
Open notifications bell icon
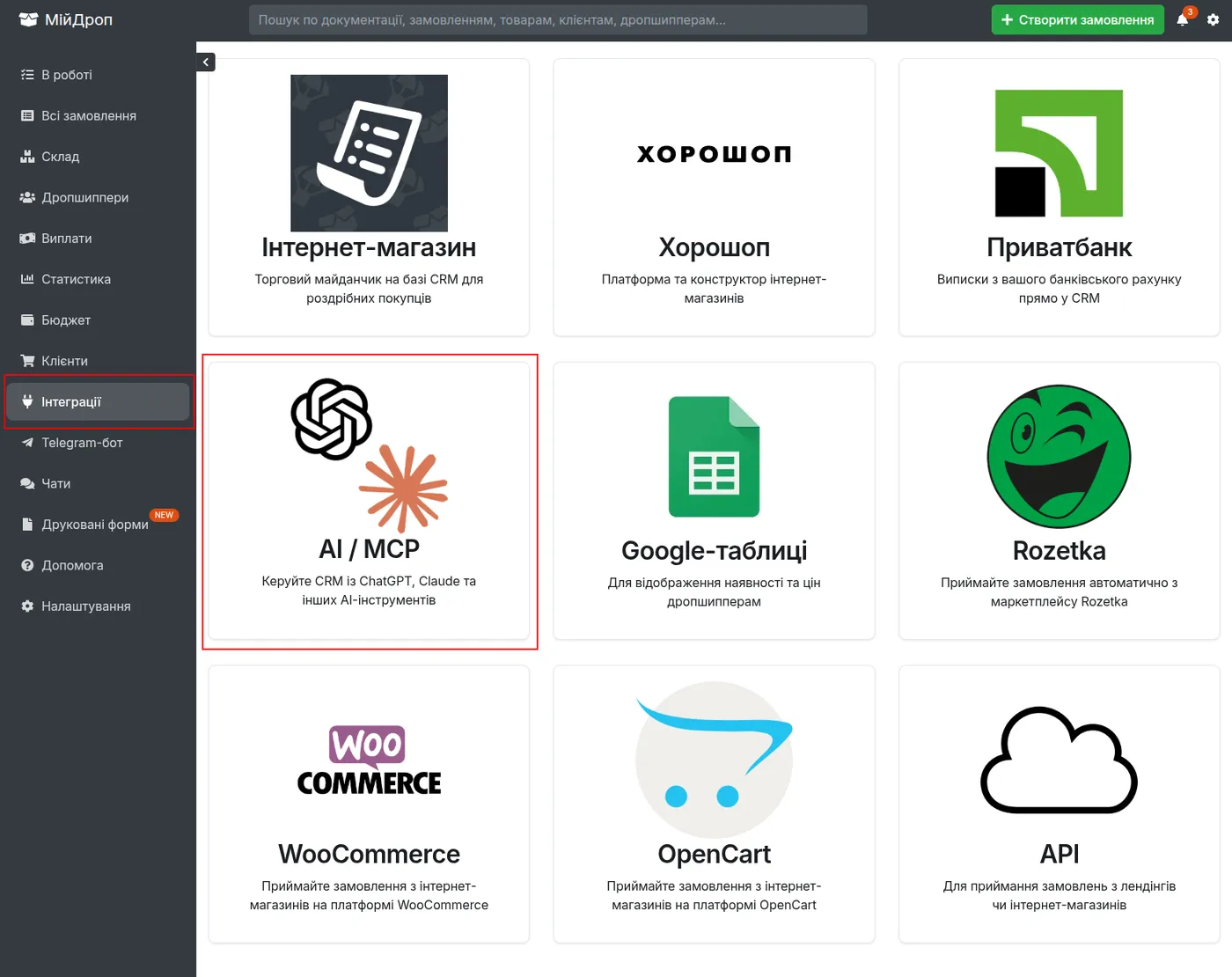pyautogui.click(x=1182, y=20)
